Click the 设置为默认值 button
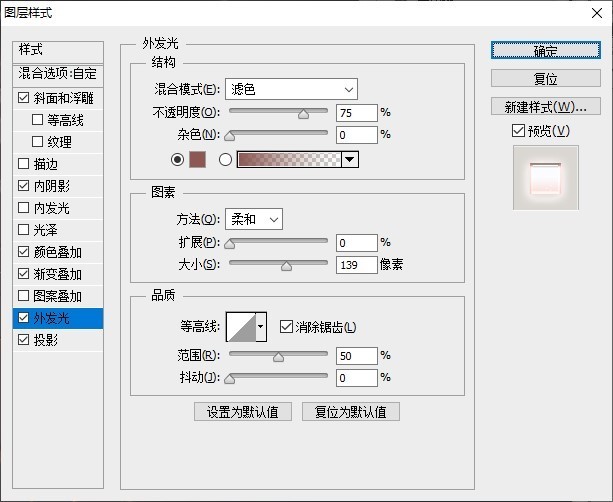 [243, 412]
